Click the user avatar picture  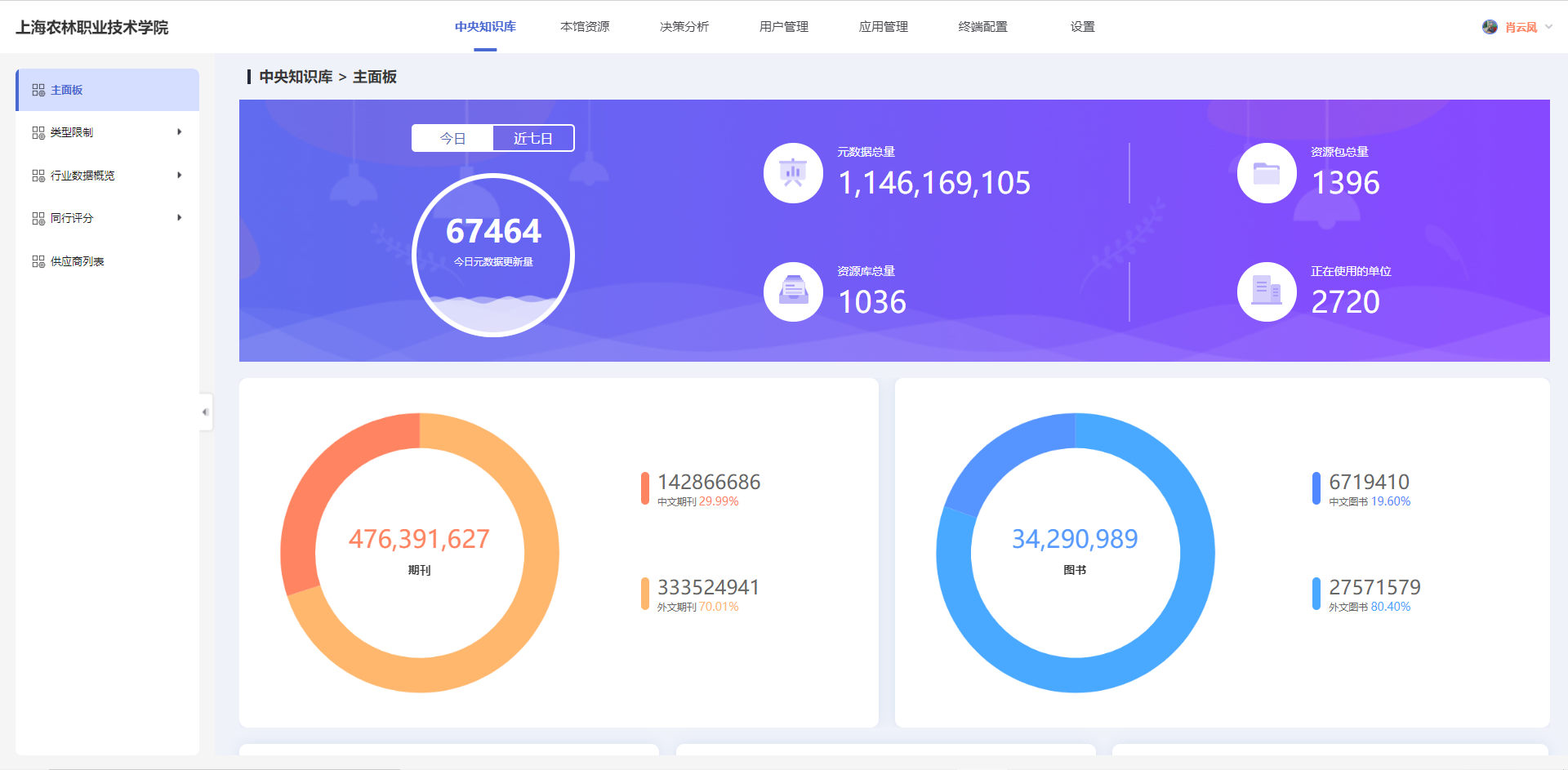tap(1490, 27)
